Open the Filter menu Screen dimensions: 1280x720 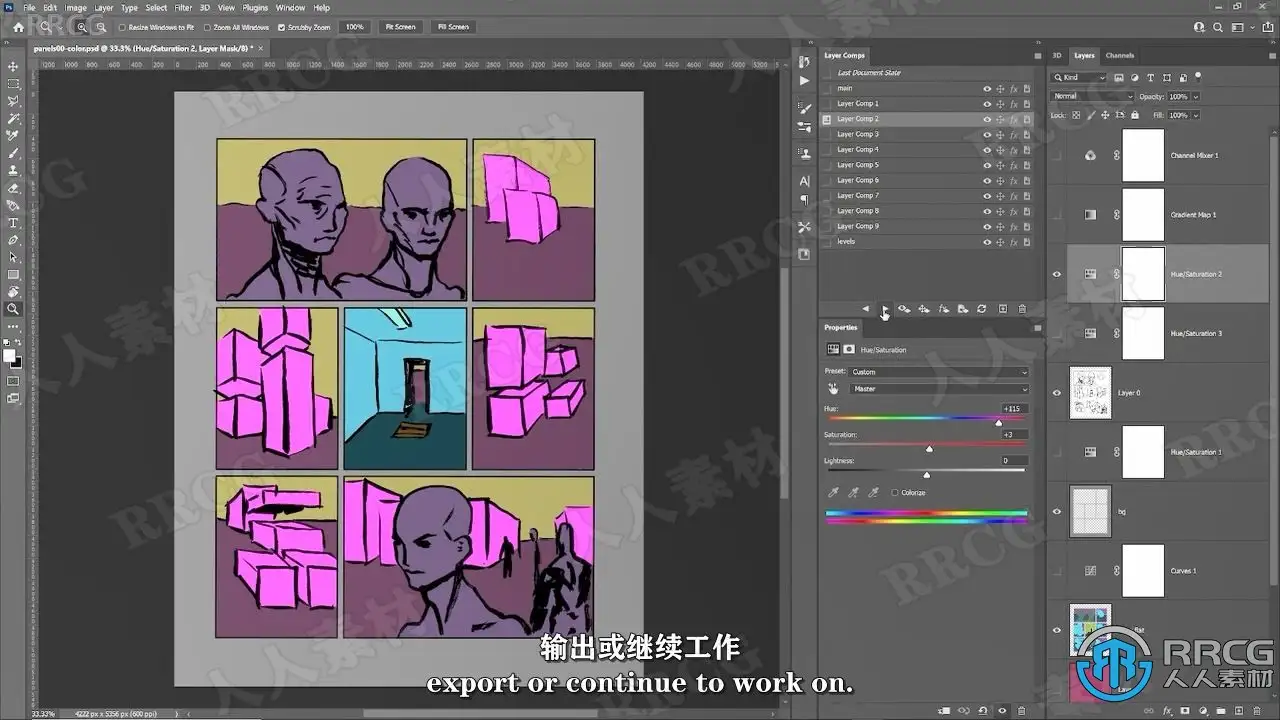[183, 7]
